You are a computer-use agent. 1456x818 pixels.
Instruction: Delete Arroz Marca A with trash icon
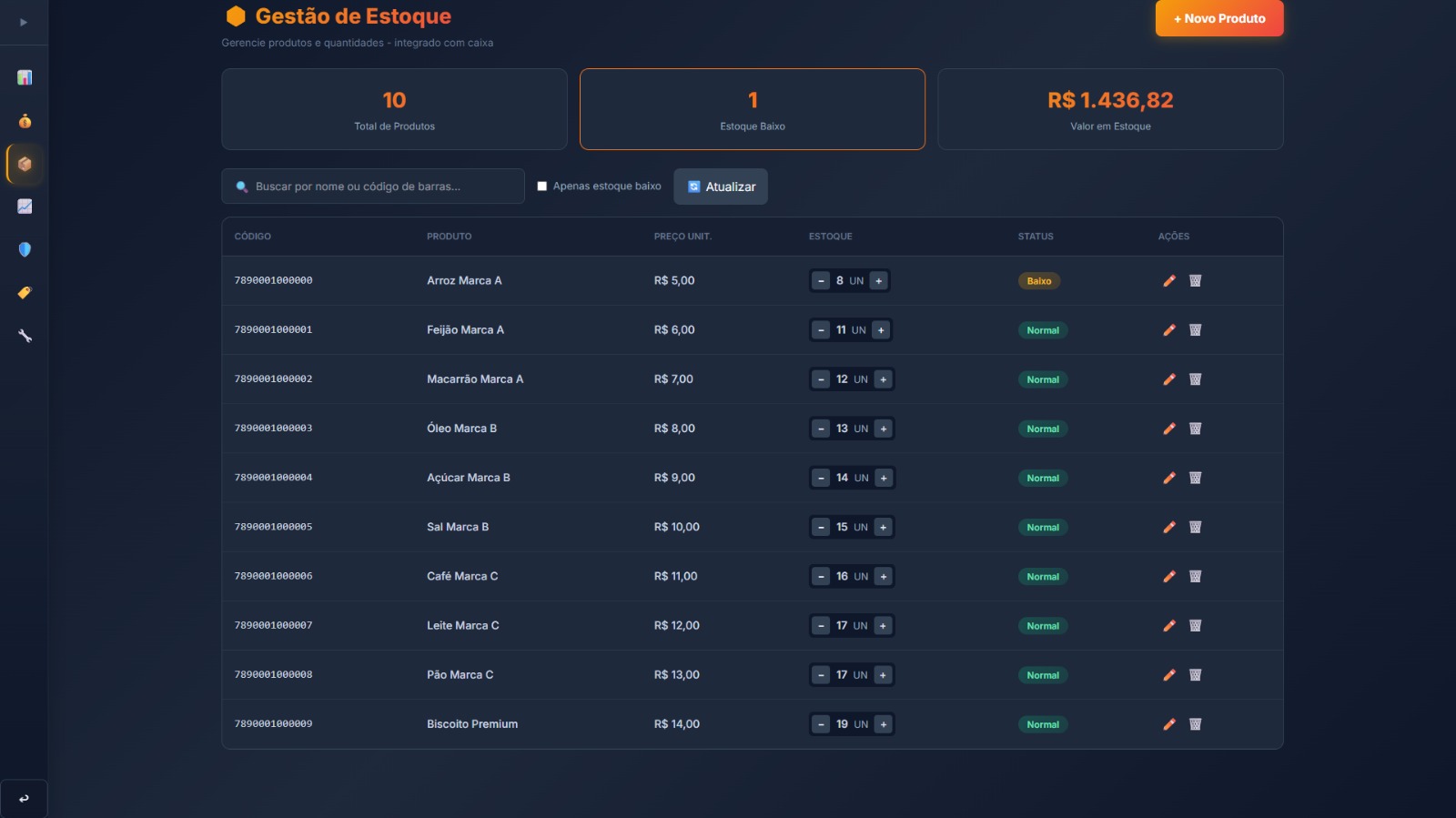point(1196,281)
